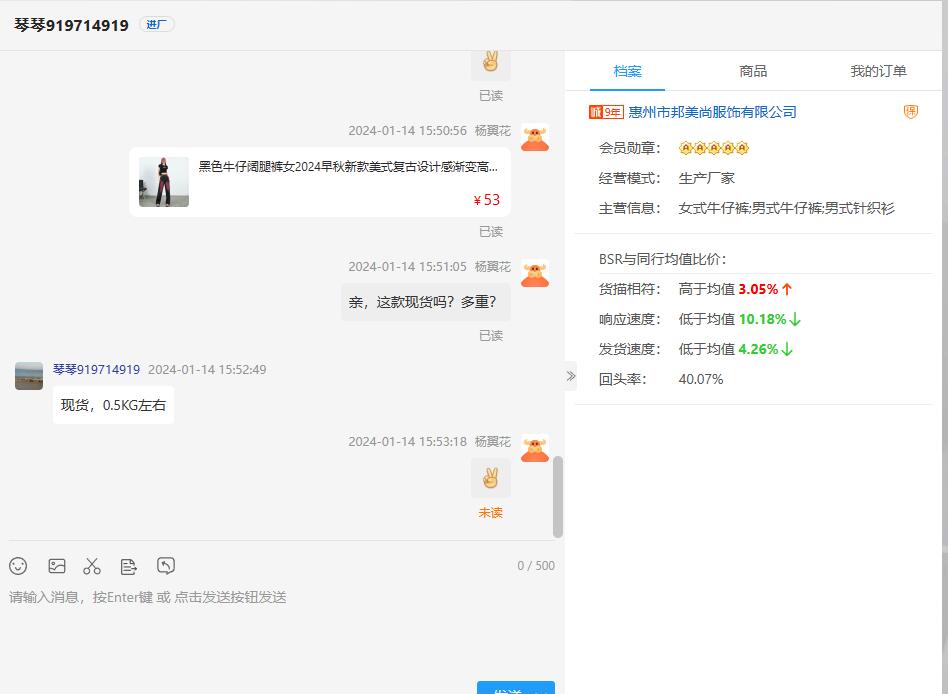Click the 进厂 tag beside the username

157,25
